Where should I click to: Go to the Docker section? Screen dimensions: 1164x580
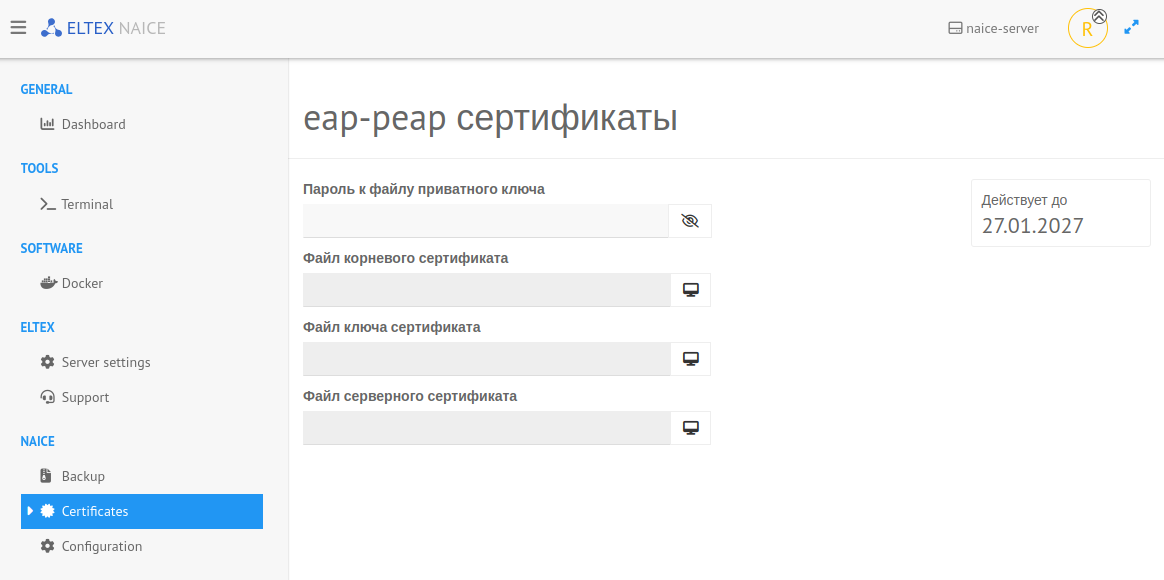coord(82,283)
